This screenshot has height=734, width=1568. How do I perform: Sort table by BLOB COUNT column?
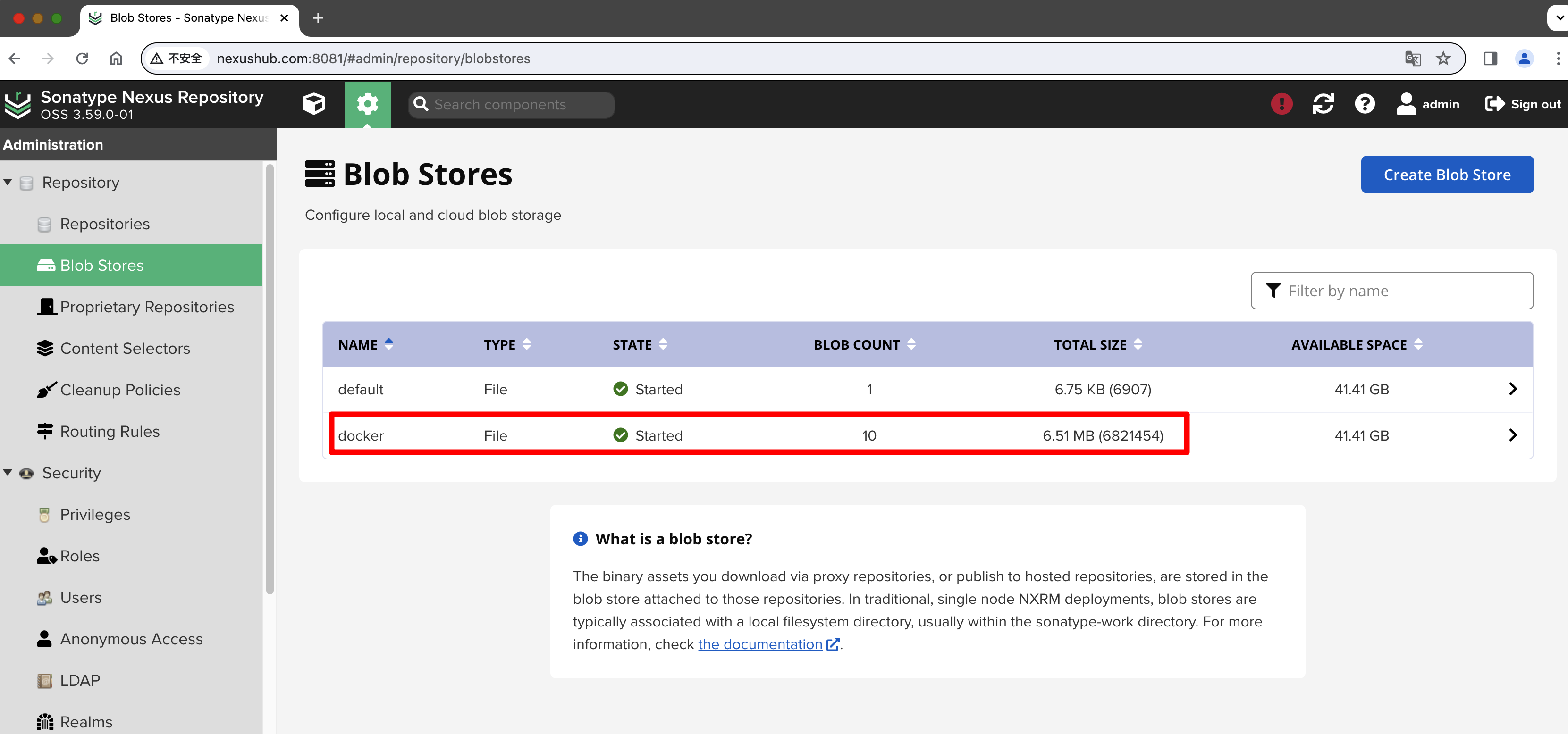click(x=864, y=345)
